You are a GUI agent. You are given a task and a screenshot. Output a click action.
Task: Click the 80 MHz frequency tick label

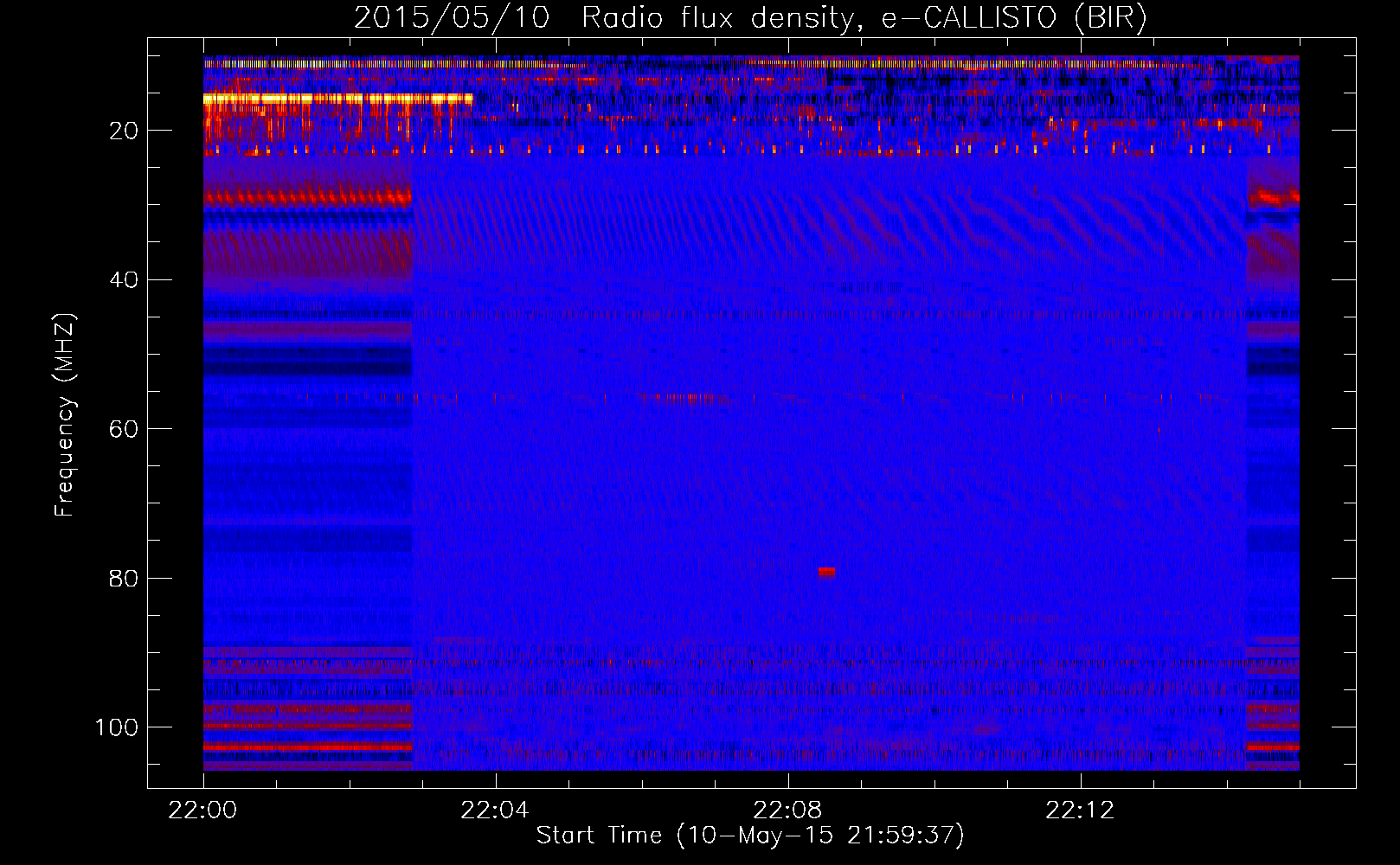pos(124,579)
